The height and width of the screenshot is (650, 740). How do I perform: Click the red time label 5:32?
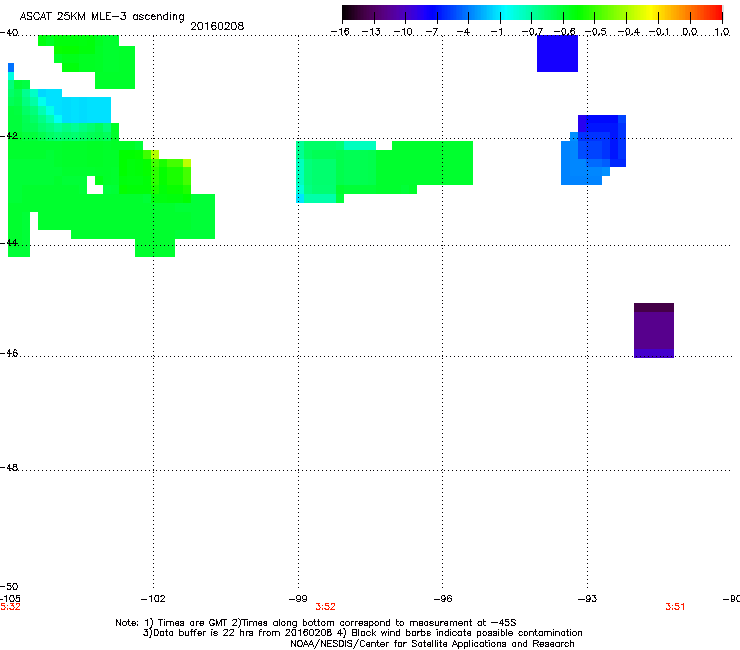point(10,607)
